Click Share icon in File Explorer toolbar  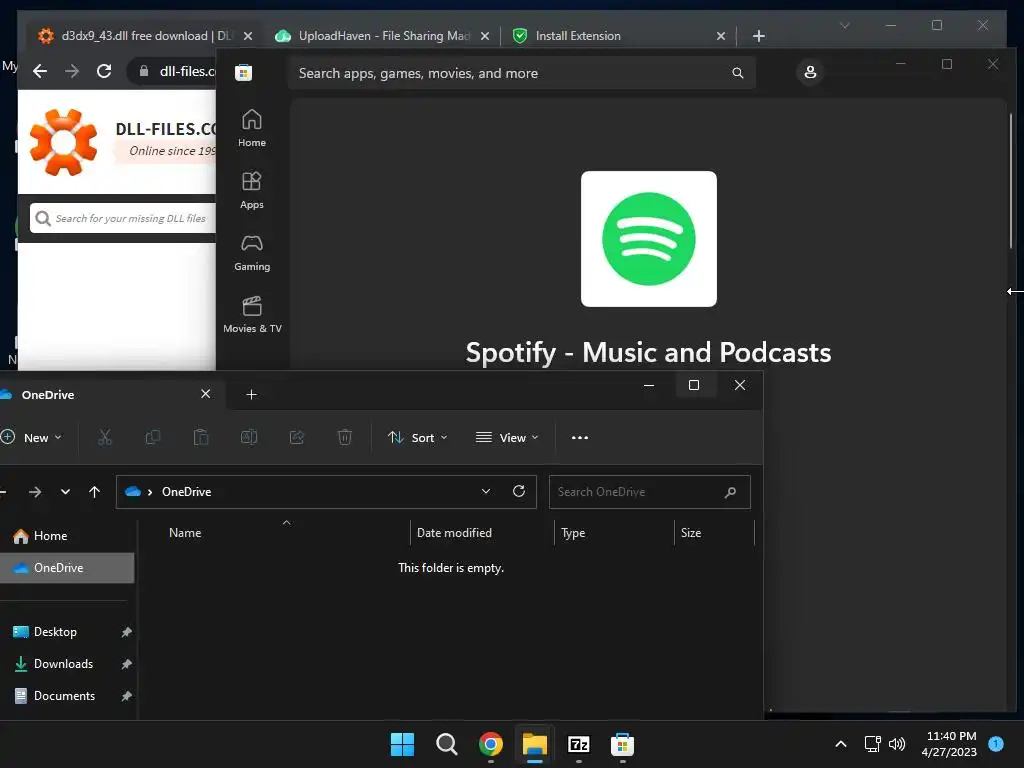click(x=297, y=438)
